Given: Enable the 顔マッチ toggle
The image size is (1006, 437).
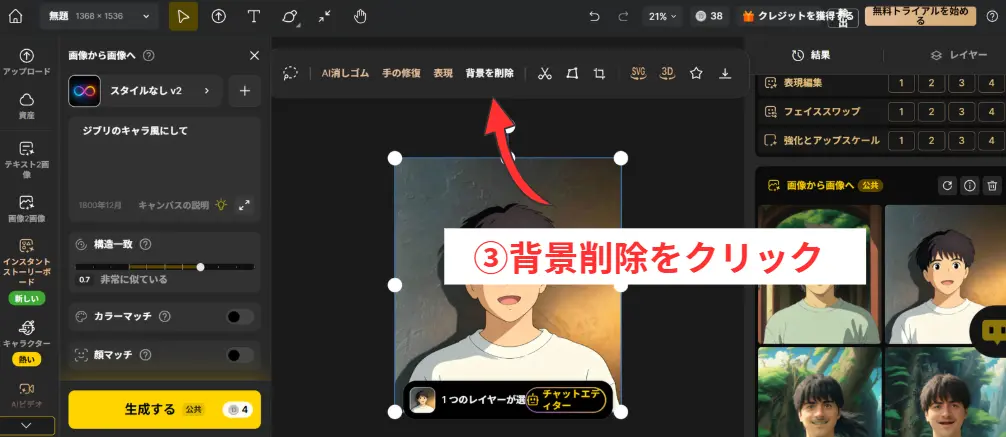Looking at the screenshot, I should pyautogui.click(x=239, y=355).
